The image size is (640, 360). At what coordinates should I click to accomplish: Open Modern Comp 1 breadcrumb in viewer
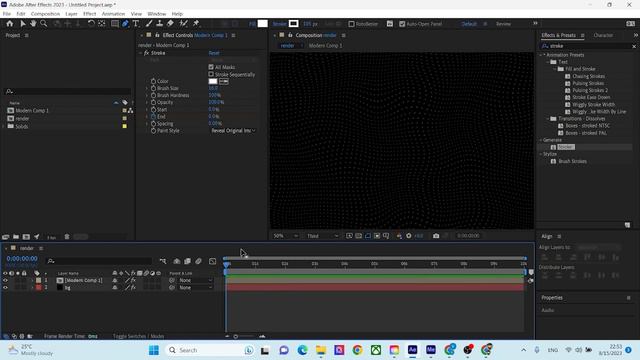pos(325,46)
